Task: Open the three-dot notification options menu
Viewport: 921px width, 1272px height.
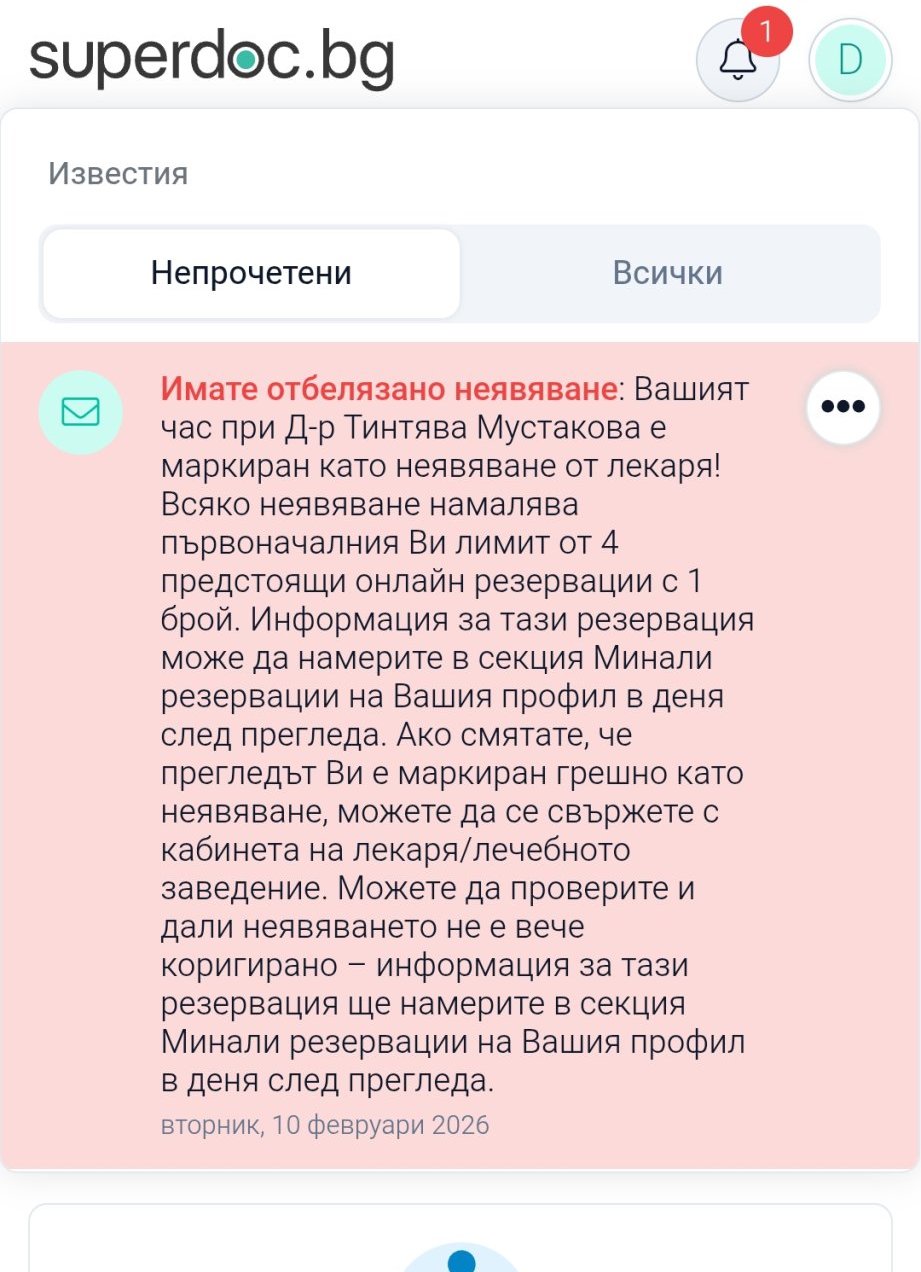Action: [x=842, y=407]
